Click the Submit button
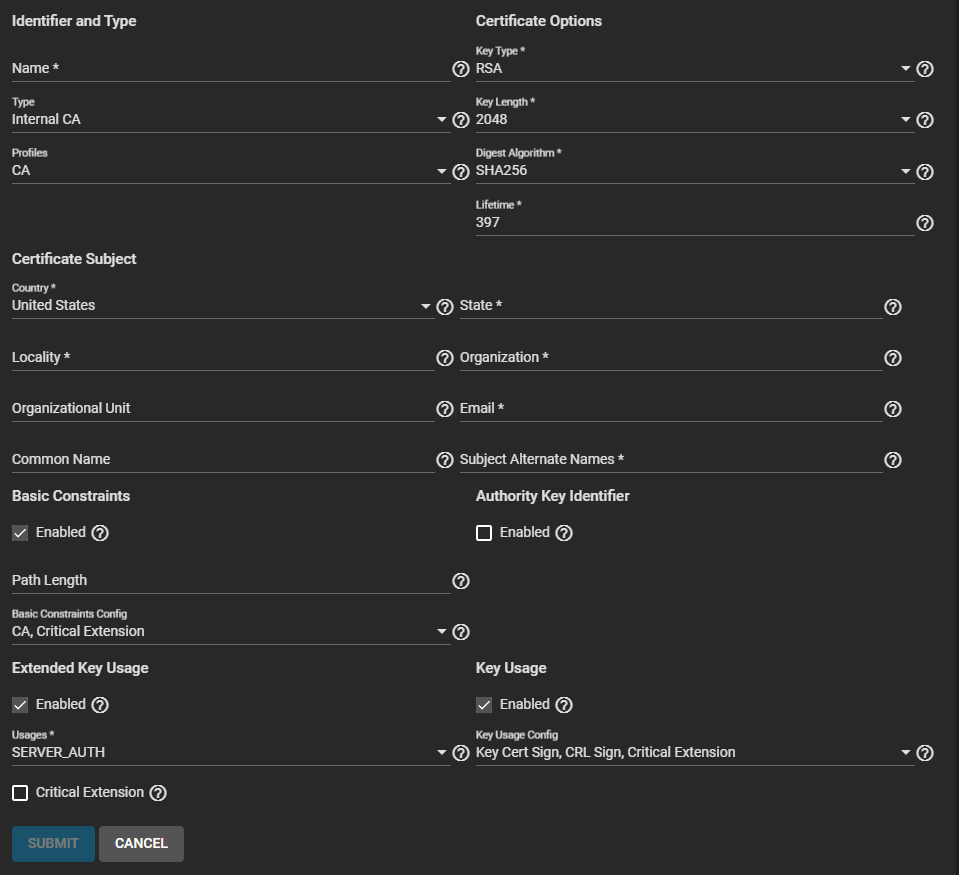Image resolution: width=959 pixels, height=875 pixels. (x=53, y=844)
